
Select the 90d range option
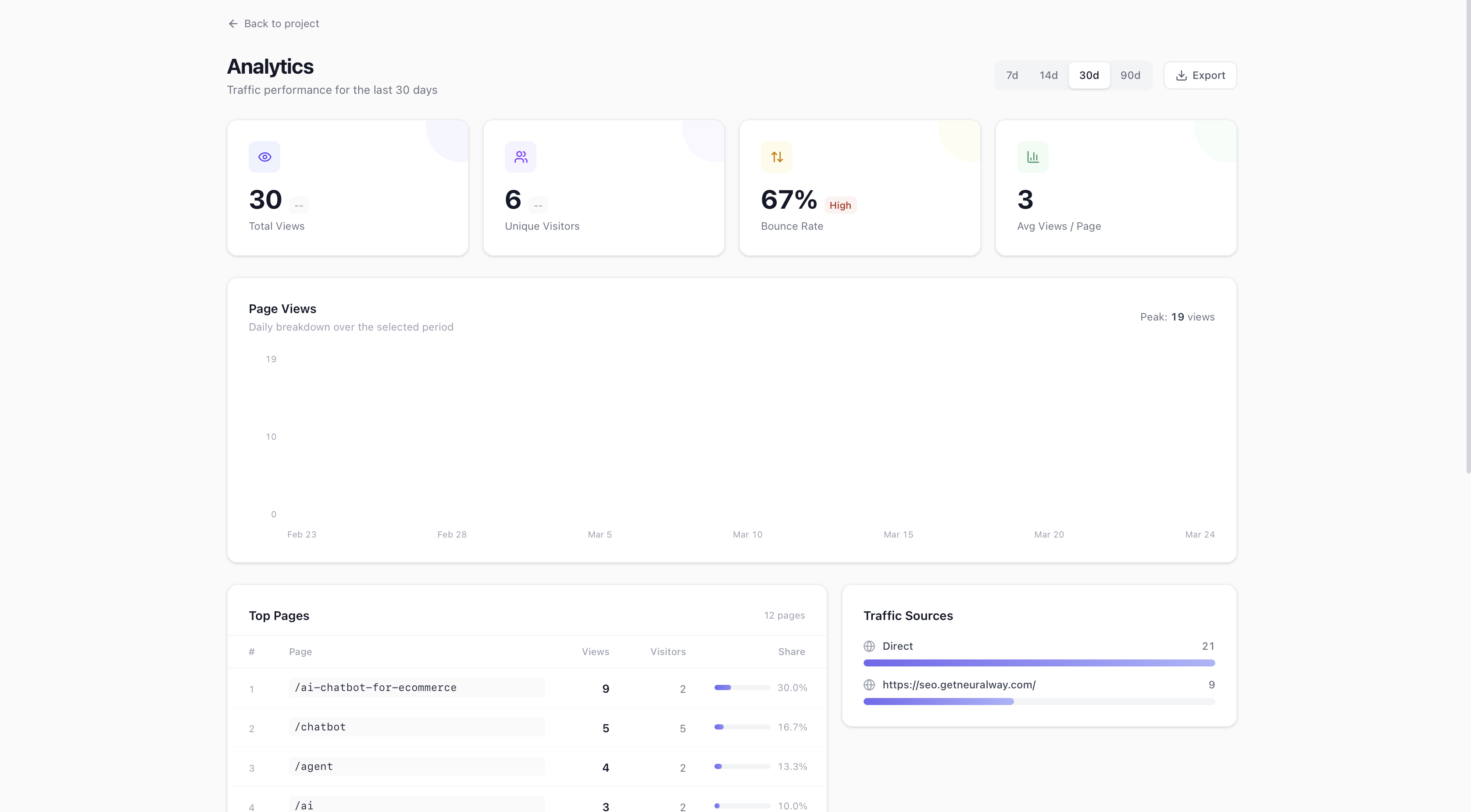1130,75
